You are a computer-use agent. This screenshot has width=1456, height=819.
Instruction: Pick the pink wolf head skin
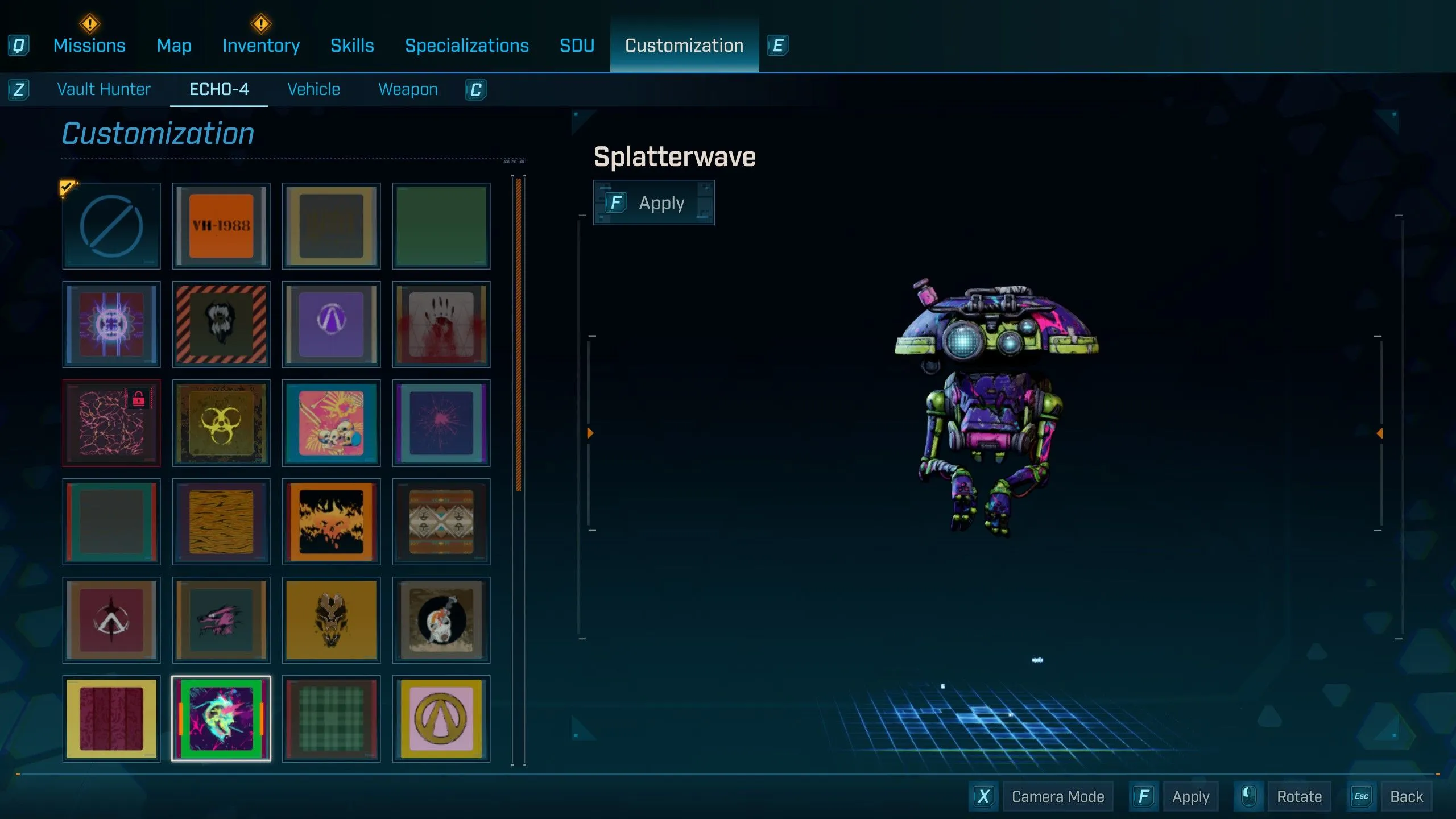tap(221, 620)
